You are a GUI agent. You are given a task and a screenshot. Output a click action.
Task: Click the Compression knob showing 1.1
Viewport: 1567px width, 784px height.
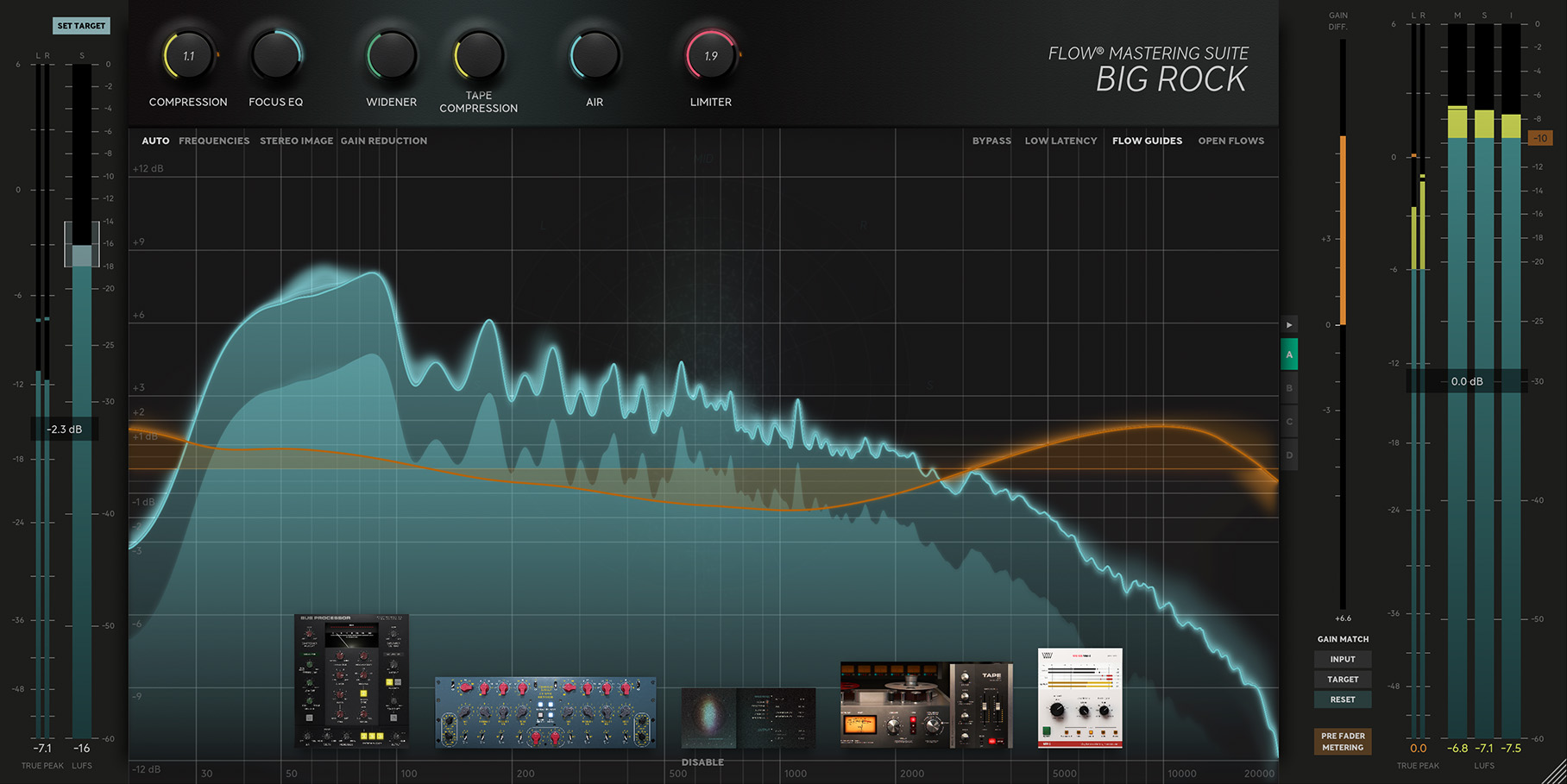188,56
